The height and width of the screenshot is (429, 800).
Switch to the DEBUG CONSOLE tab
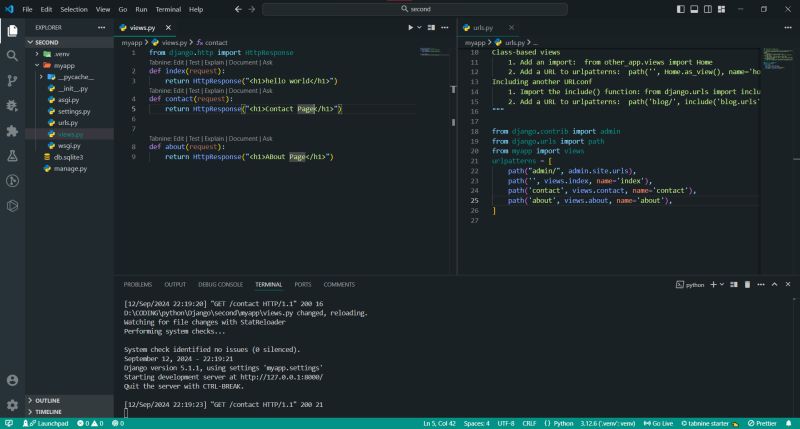(x=220, y=285)
